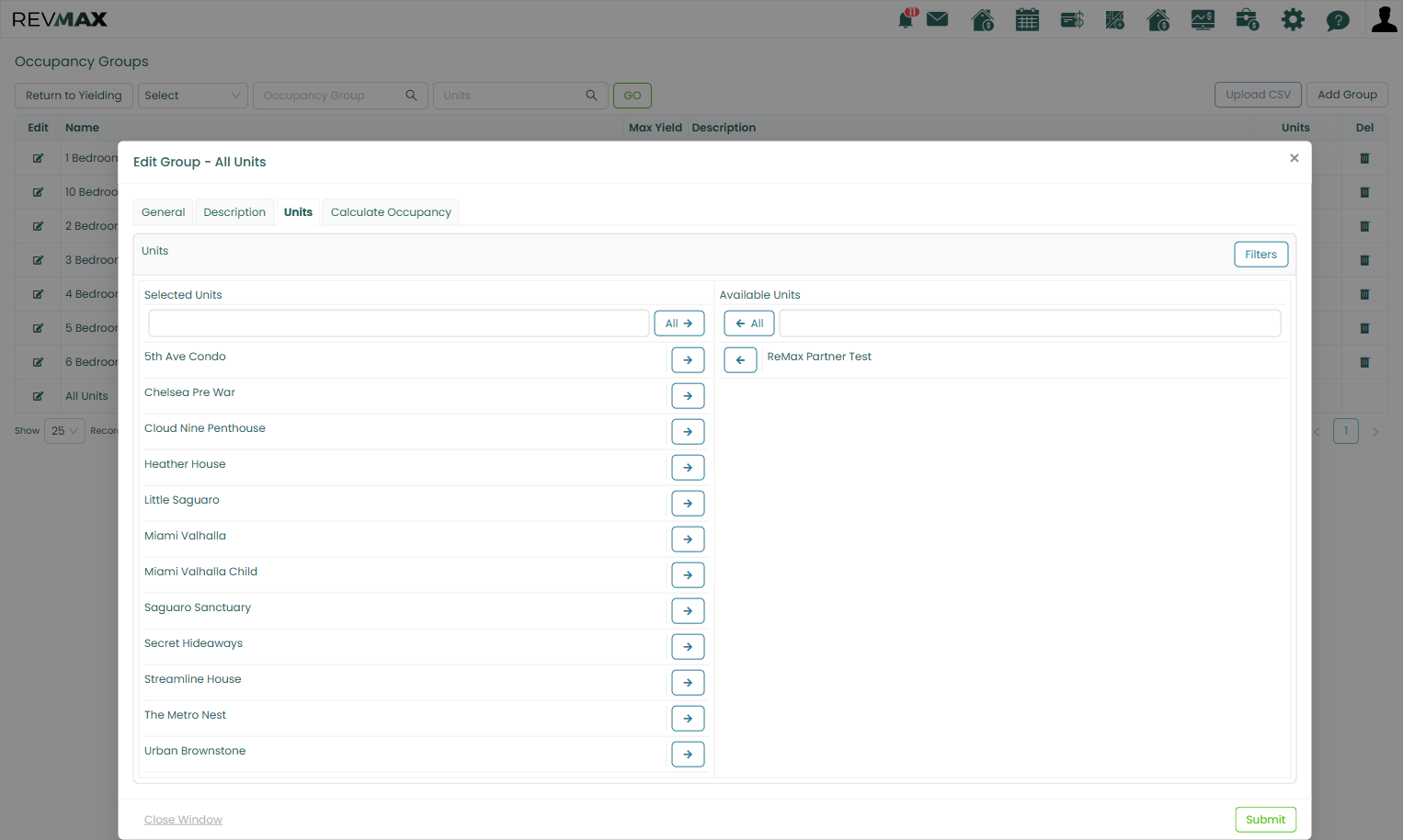
Task: Click the Add Group button
Action: [x=1347, y=95]
